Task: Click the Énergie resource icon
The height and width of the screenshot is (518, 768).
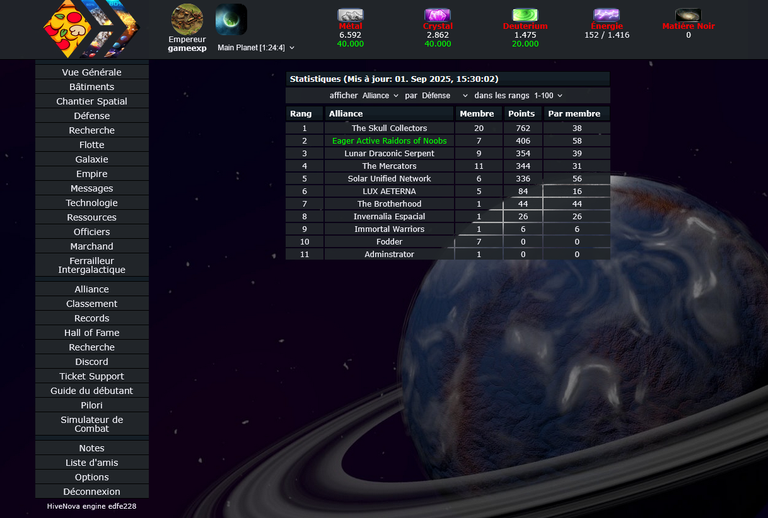Action: pyautogui.click(x=606, y=15)
